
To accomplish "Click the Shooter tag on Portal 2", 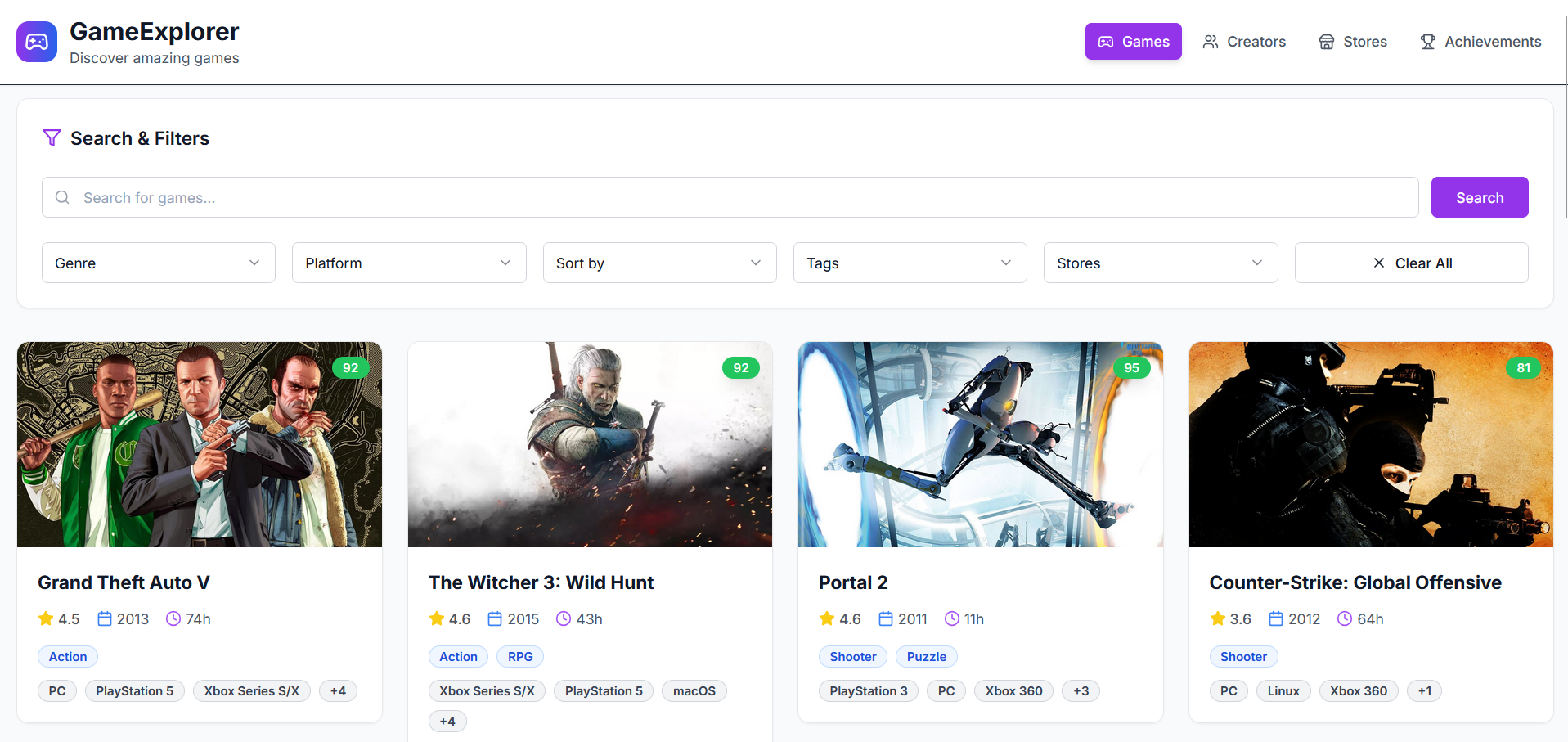I will click(x=853, y=656).
